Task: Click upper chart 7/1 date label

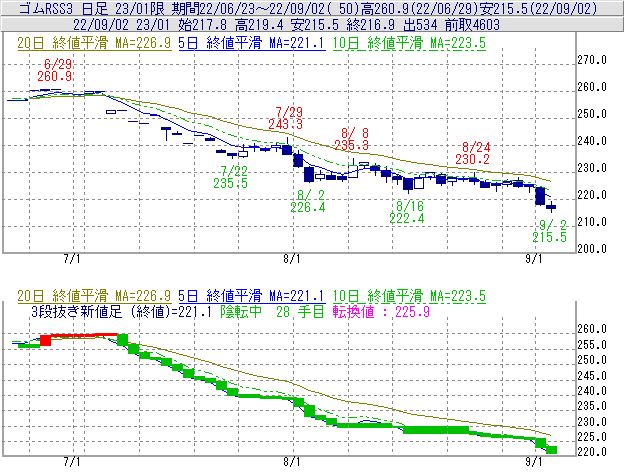Action: coord(72,259)
